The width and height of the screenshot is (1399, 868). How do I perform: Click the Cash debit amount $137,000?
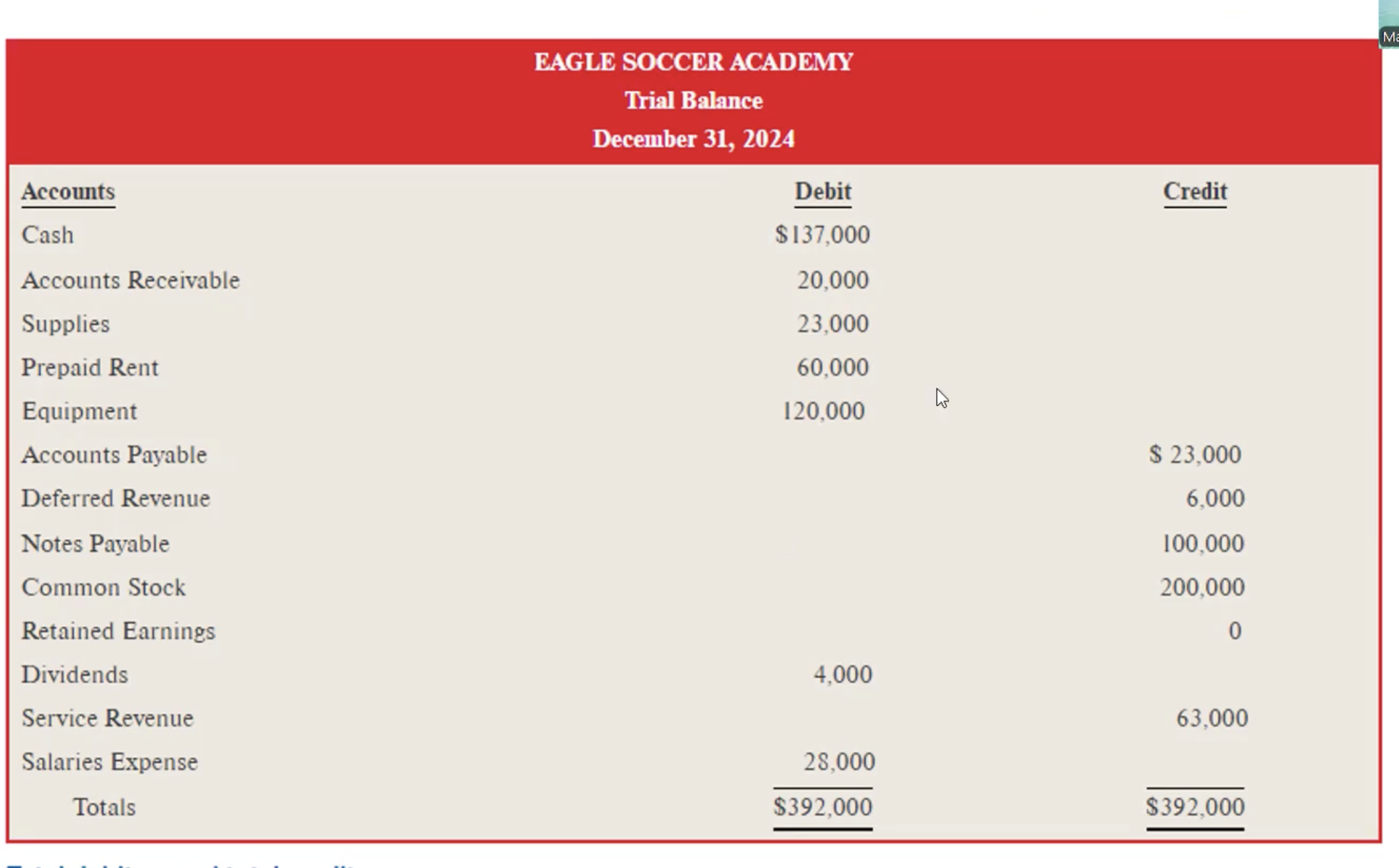click(822, 235)
